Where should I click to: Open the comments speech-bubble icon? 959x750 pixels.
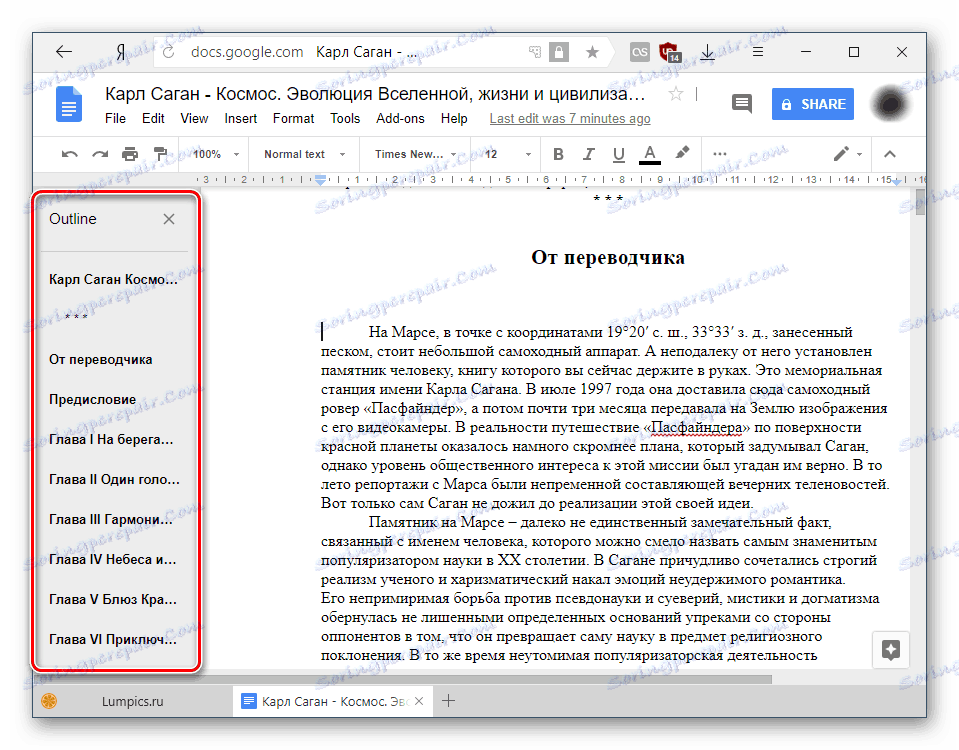coord(742,103)
